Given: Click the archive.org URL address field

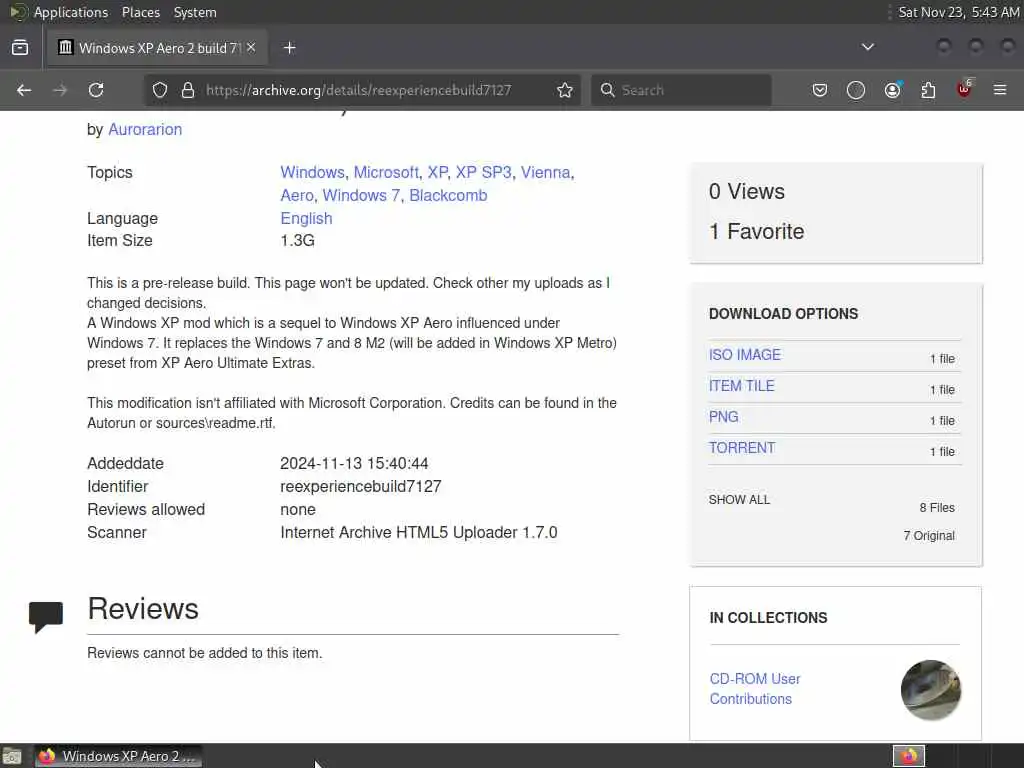Looking at the screenshot, I should (359, 90).
